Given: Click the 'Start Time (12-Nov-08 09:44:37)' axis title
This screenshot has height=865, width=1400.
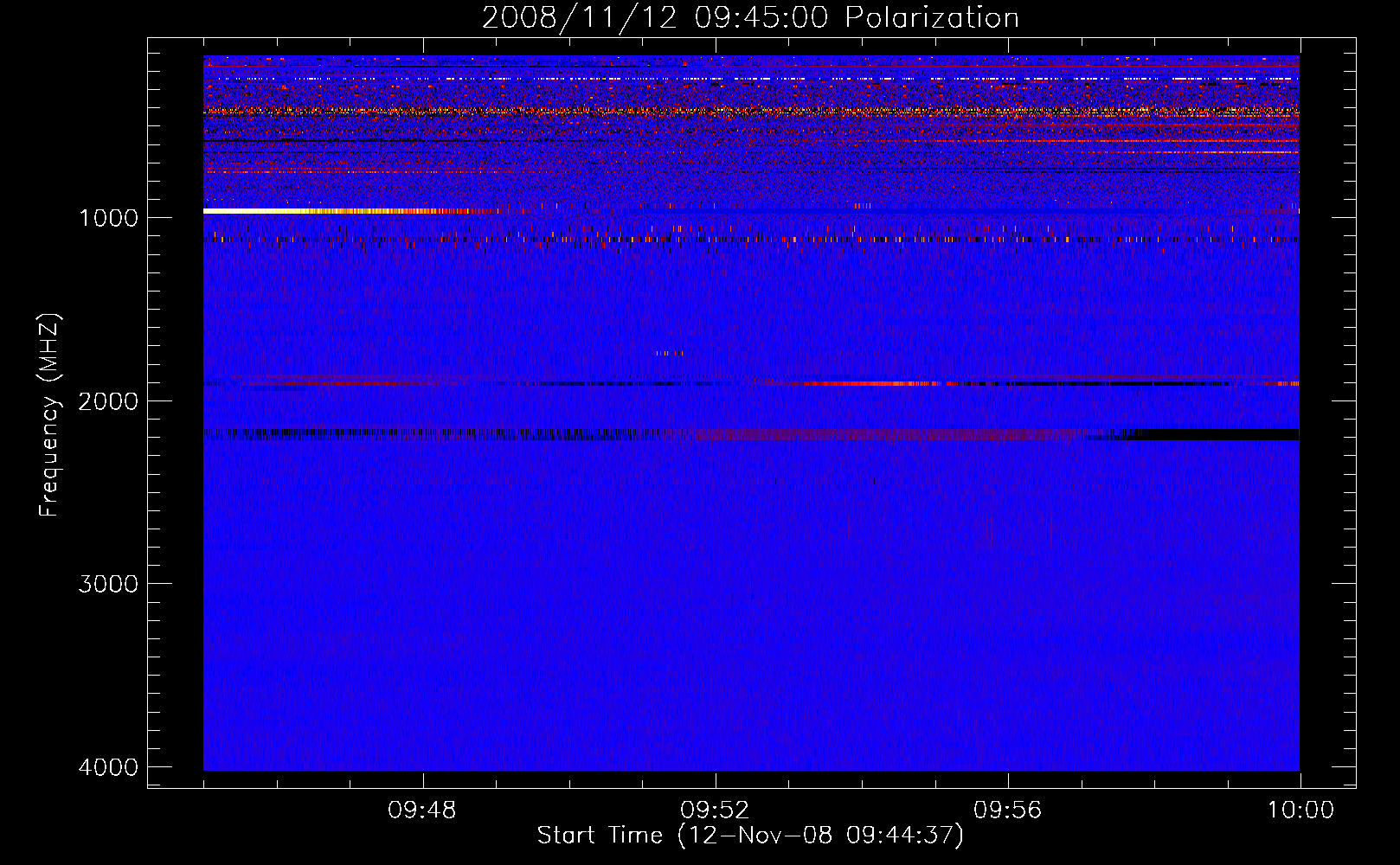Looking at the screenshot, I should pos(750,836).
